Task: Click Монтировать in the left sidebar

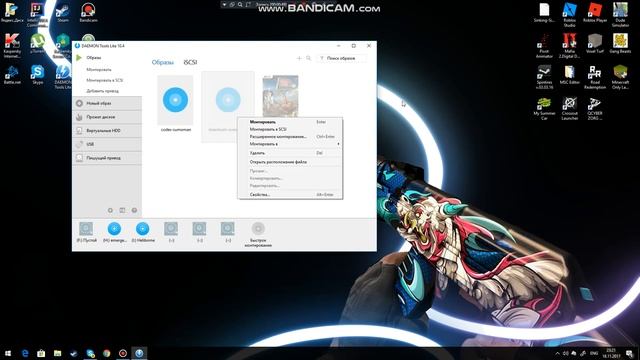Action: [x=99, y=70]
